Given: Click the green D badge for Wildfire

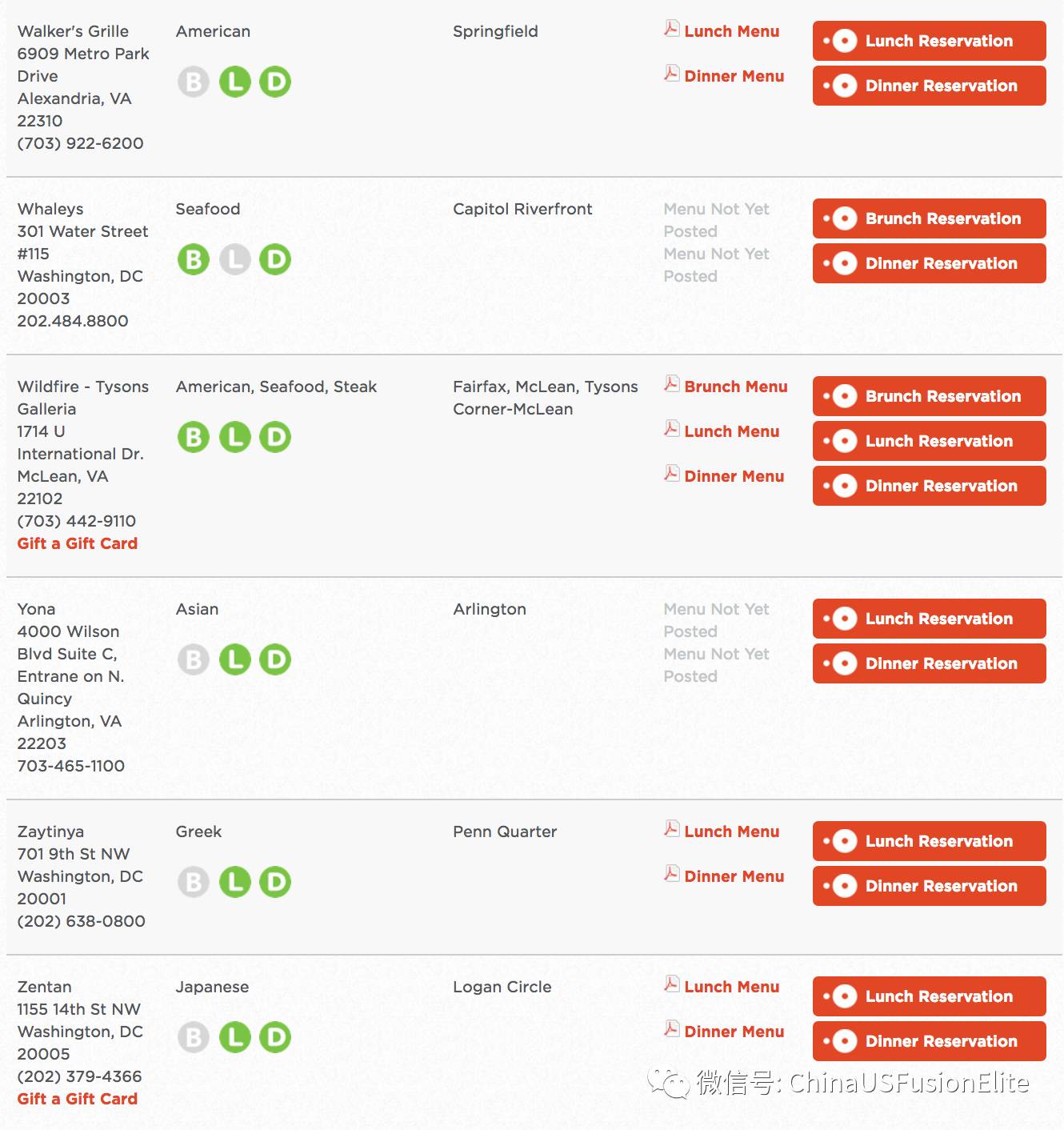Looking at the screenshot, I should [x=275, y=437].
